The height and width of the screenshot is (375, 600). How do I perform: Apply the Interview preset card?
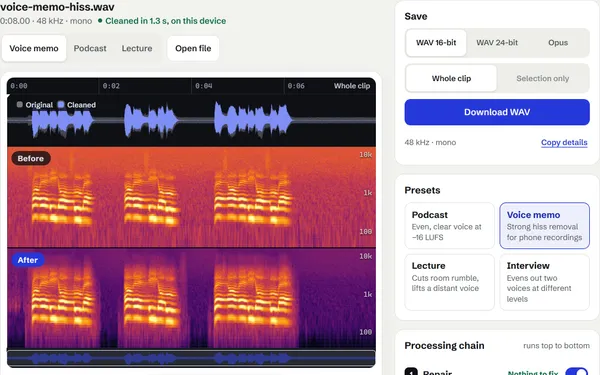point(544,282)
